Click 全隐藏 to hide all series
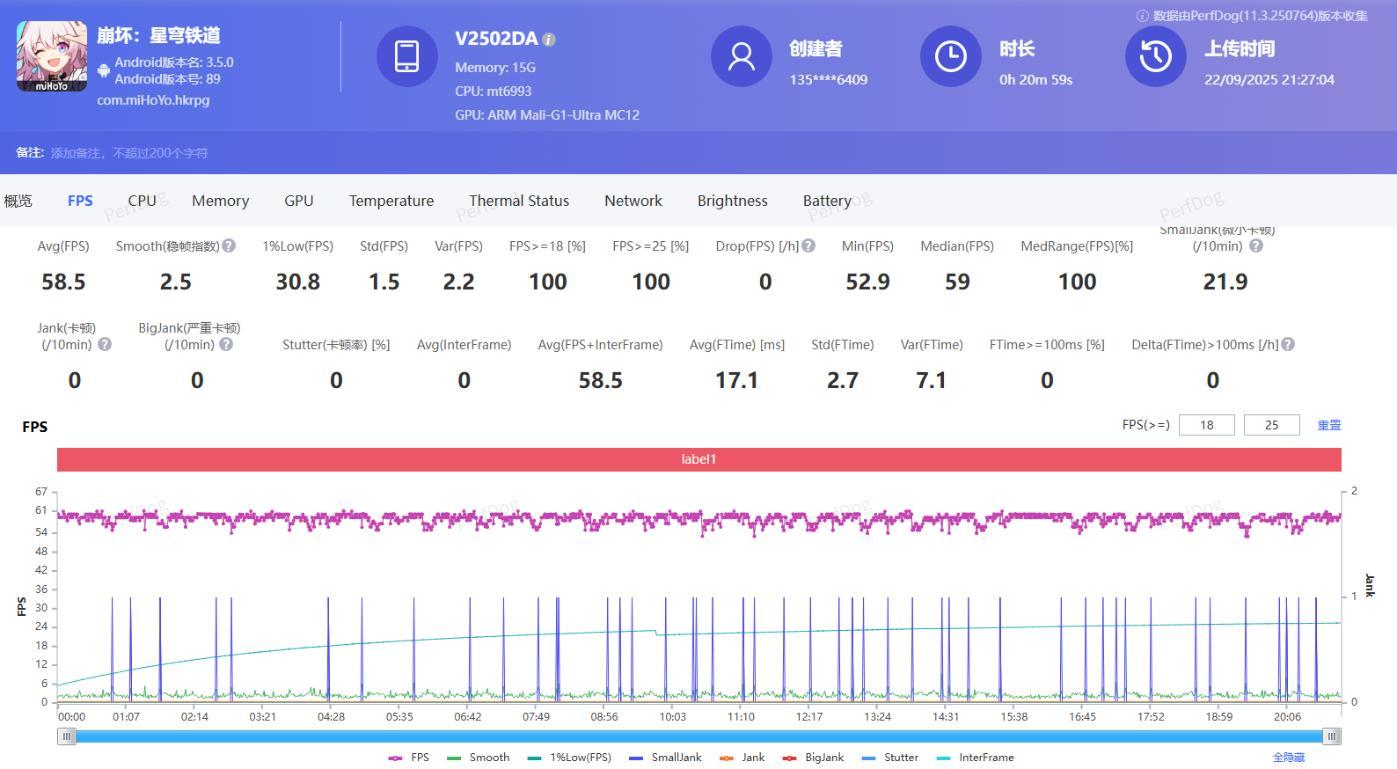 1288,758
